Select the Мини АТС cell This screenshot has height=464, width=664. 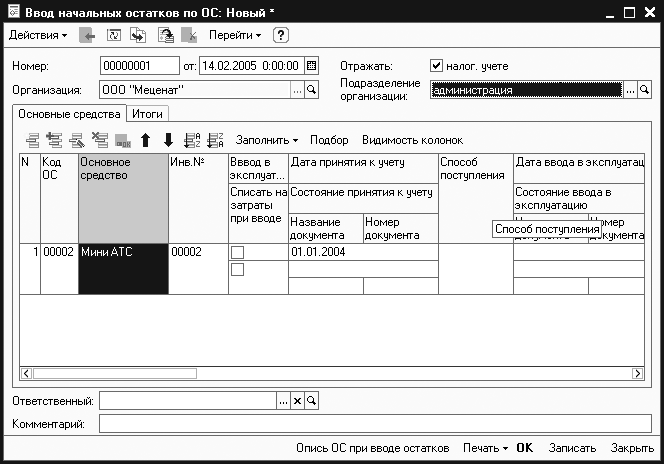[x=123, y=269]
